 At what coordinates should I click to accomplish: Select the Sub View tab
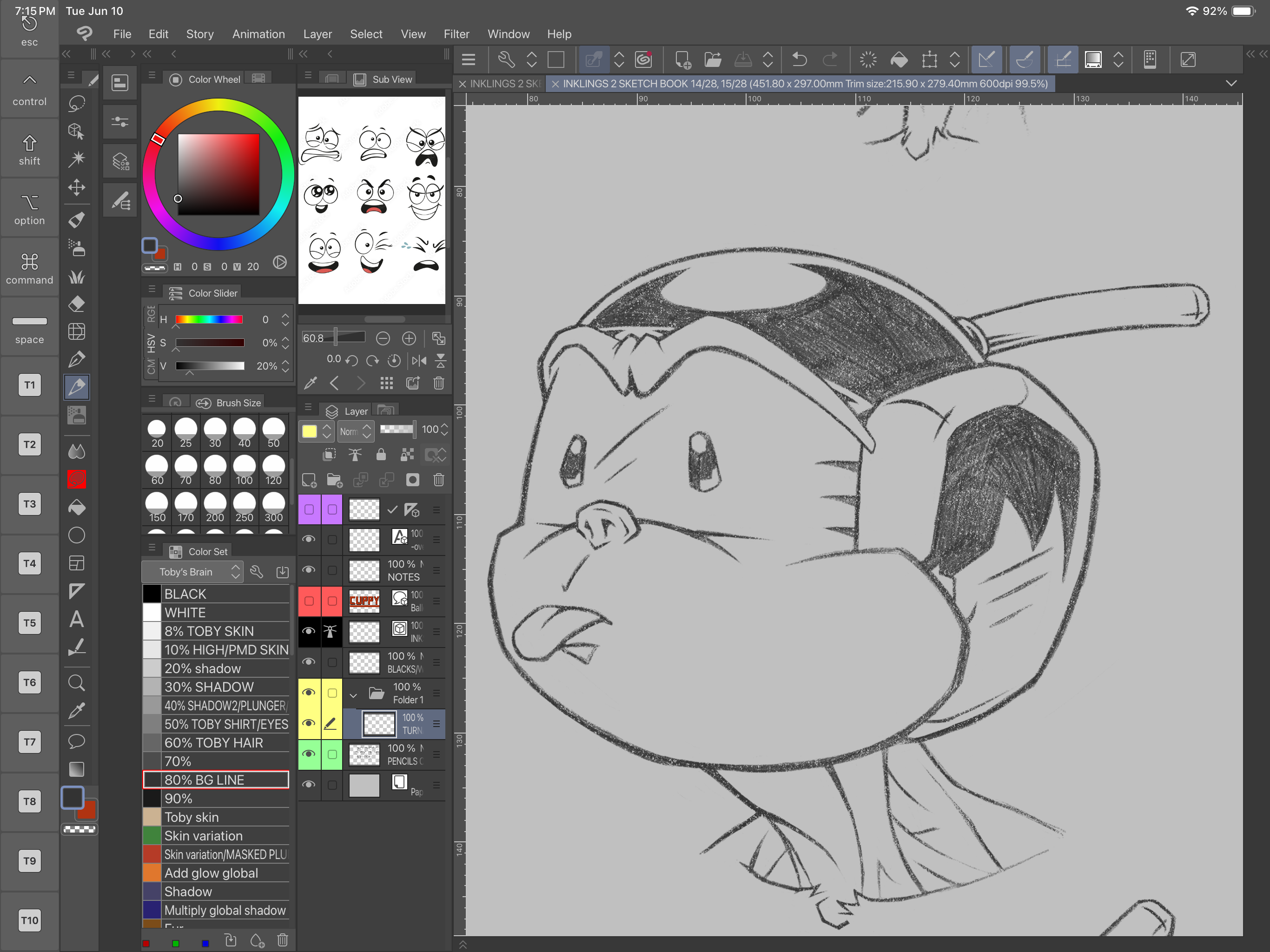click(x=384, y=79)
